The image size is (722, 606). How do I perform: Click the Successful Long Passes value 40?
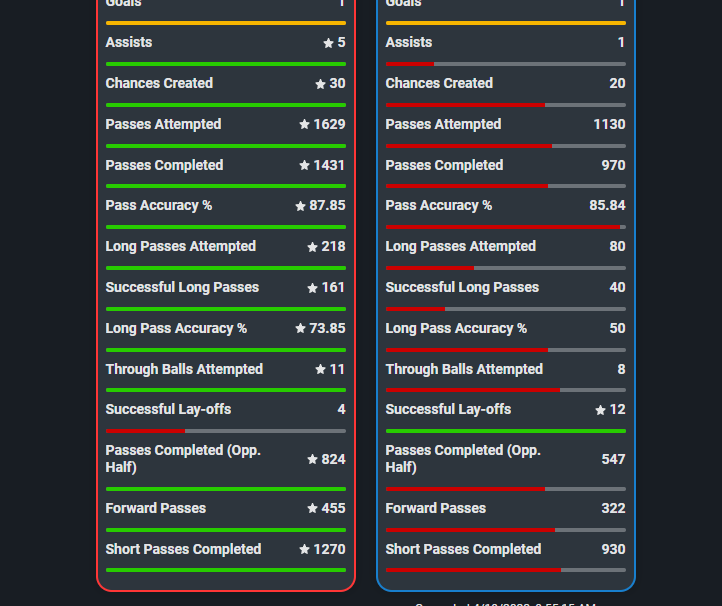click(617, 287)
